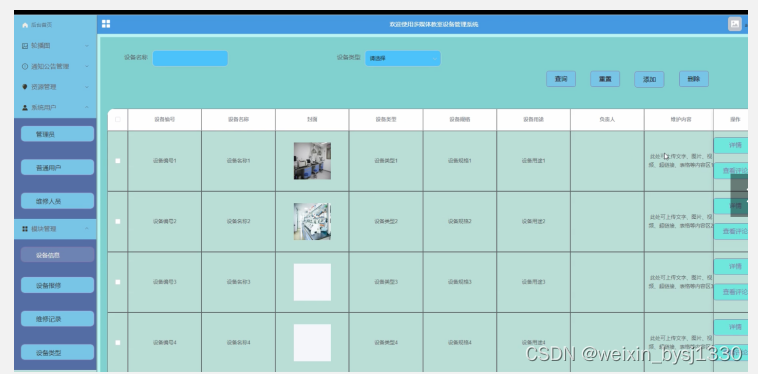Click cell 设备规格3

[x=460, y=282]
